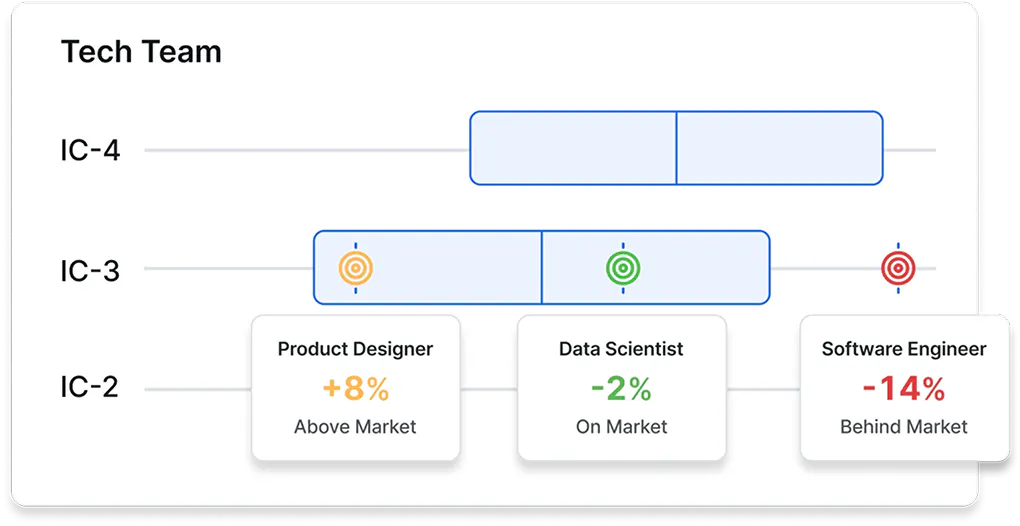Open the Product Designer market card
This screenshot has height=526, width=1020.
(356, 388)
